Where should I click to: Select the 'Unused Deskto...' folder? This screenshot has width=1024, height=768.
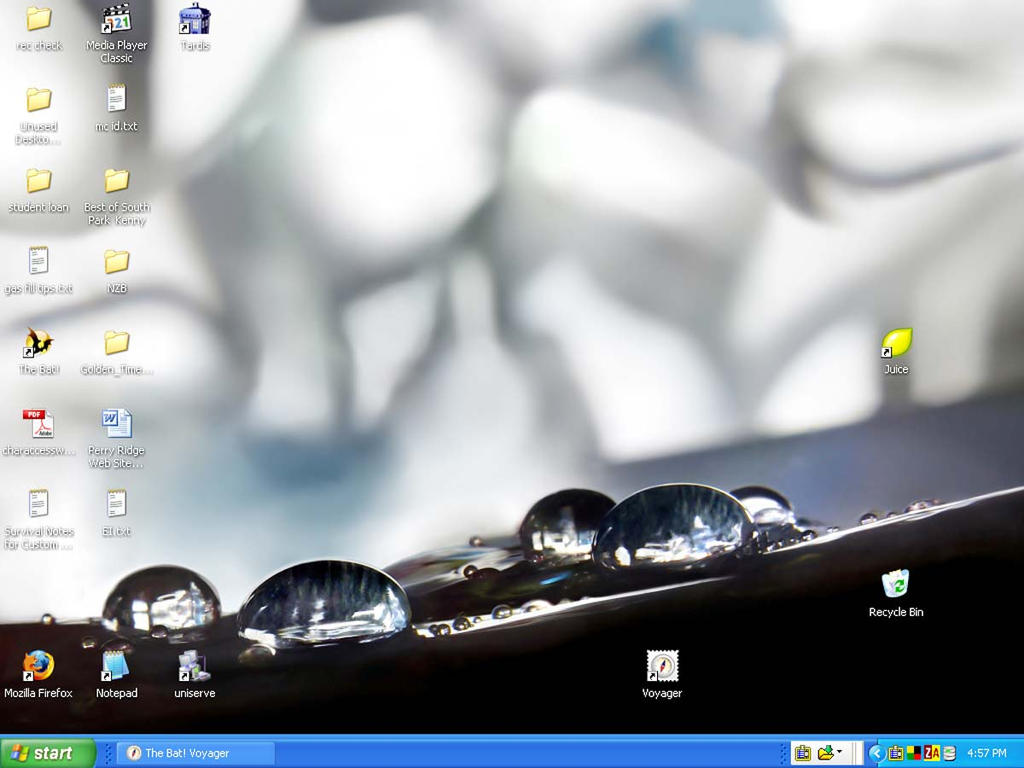[39, 116]
